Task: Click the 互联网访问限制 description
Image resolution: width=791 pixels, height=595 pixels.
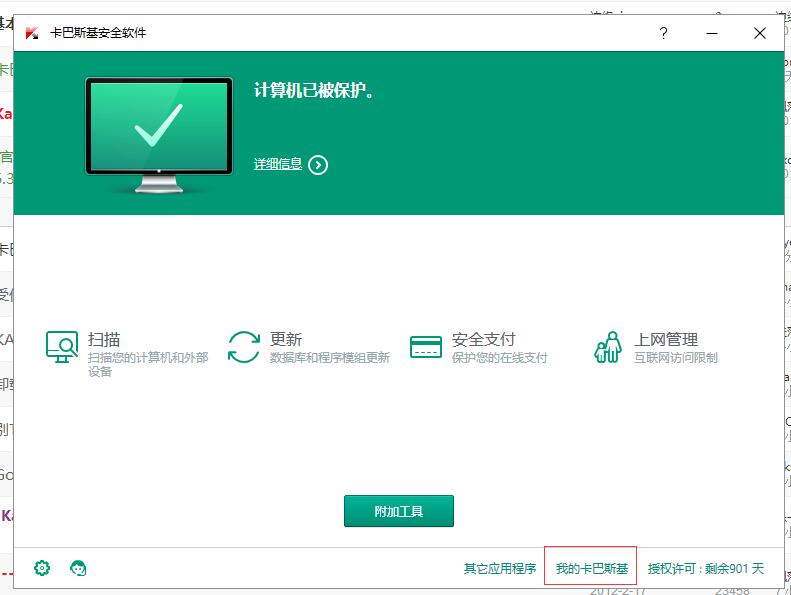Action: (x=676, y=358)
